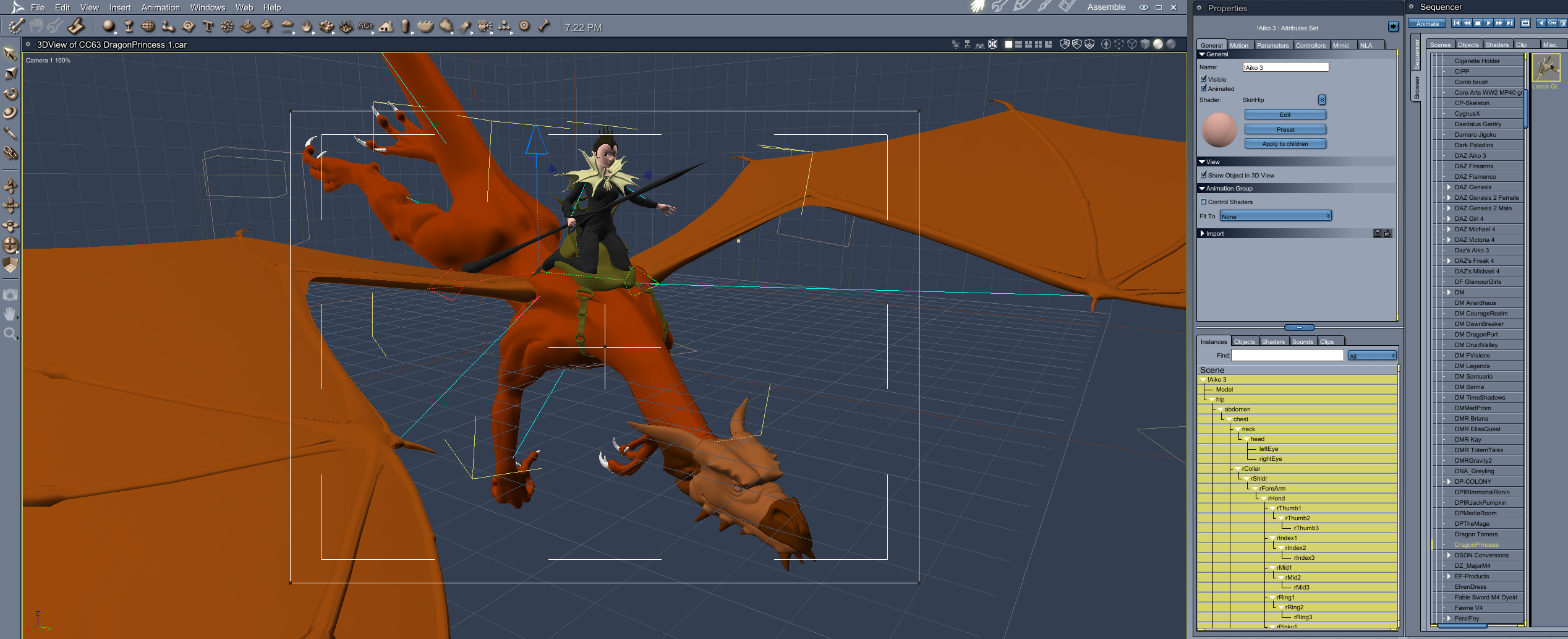Select the Rotate tool with curved arrow
Screen dimensions: 1568x639
tap(10, 93)
